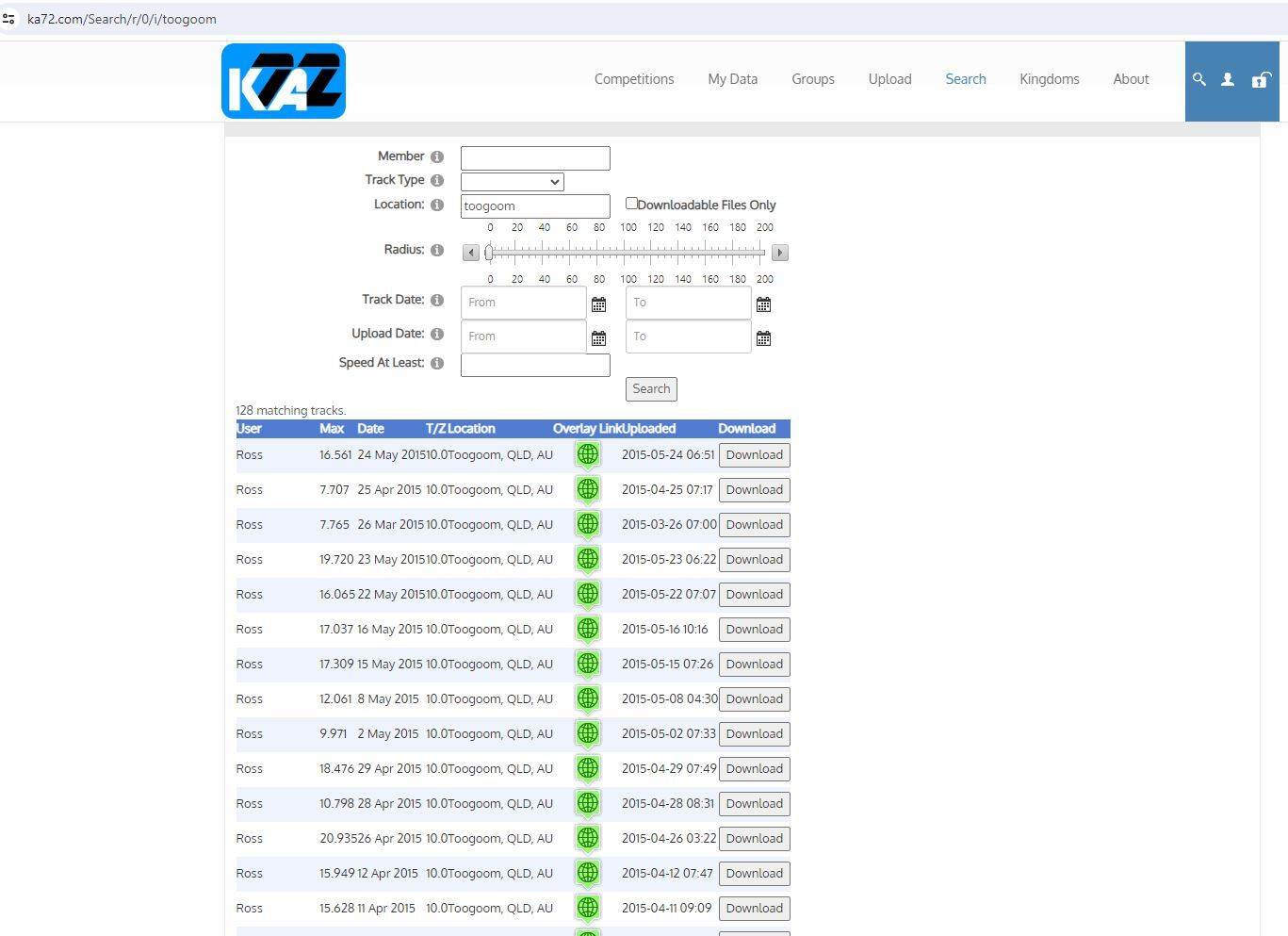Click the radius slider left arrow
Image resolution: width=1288 pixels, height=936 pixels.
(x=470, y=253)
